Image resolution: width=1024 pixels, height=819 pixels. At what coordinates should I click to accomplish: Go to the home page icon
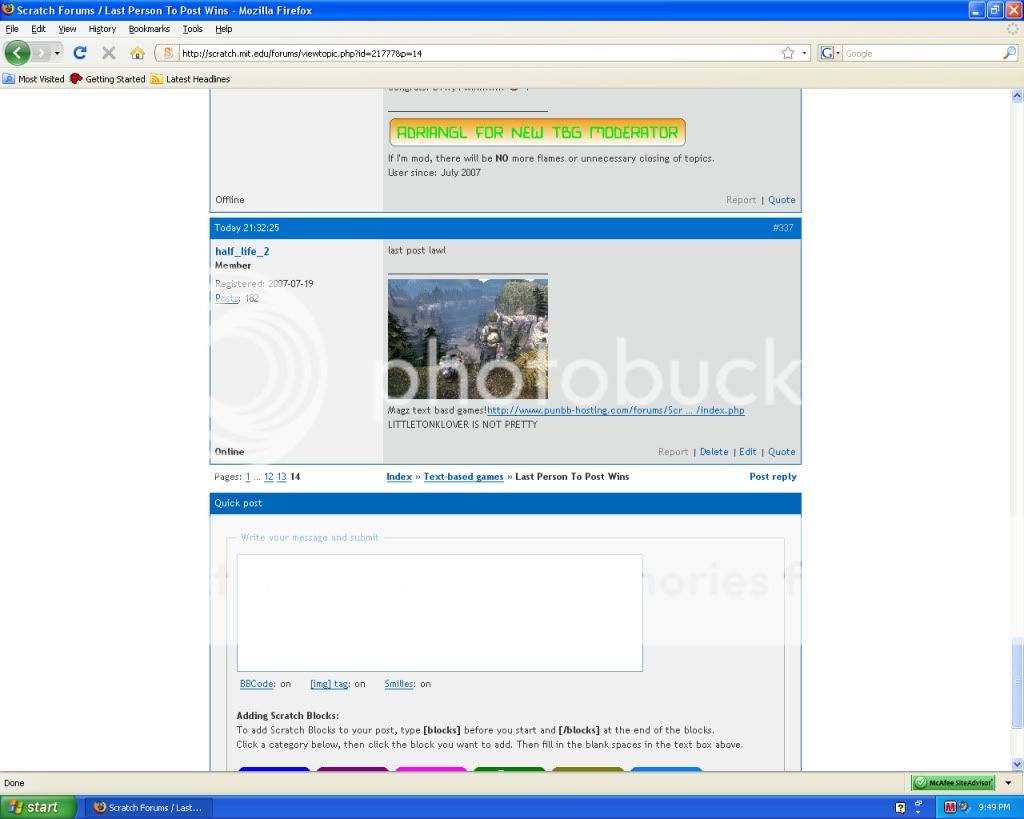(137, 53)
